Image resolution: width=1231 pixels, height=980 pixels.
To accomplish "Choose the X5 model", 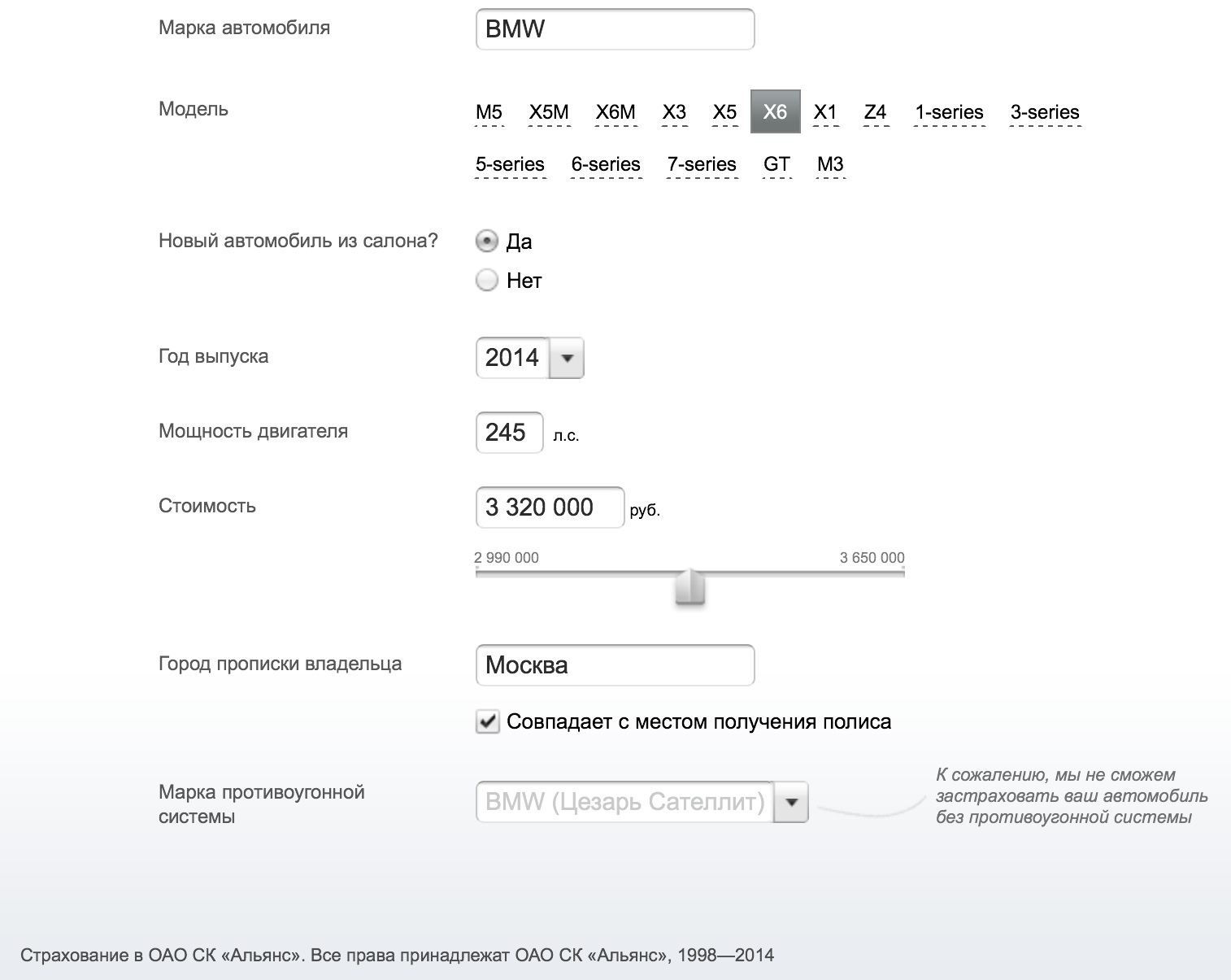I will coord(724,112).
